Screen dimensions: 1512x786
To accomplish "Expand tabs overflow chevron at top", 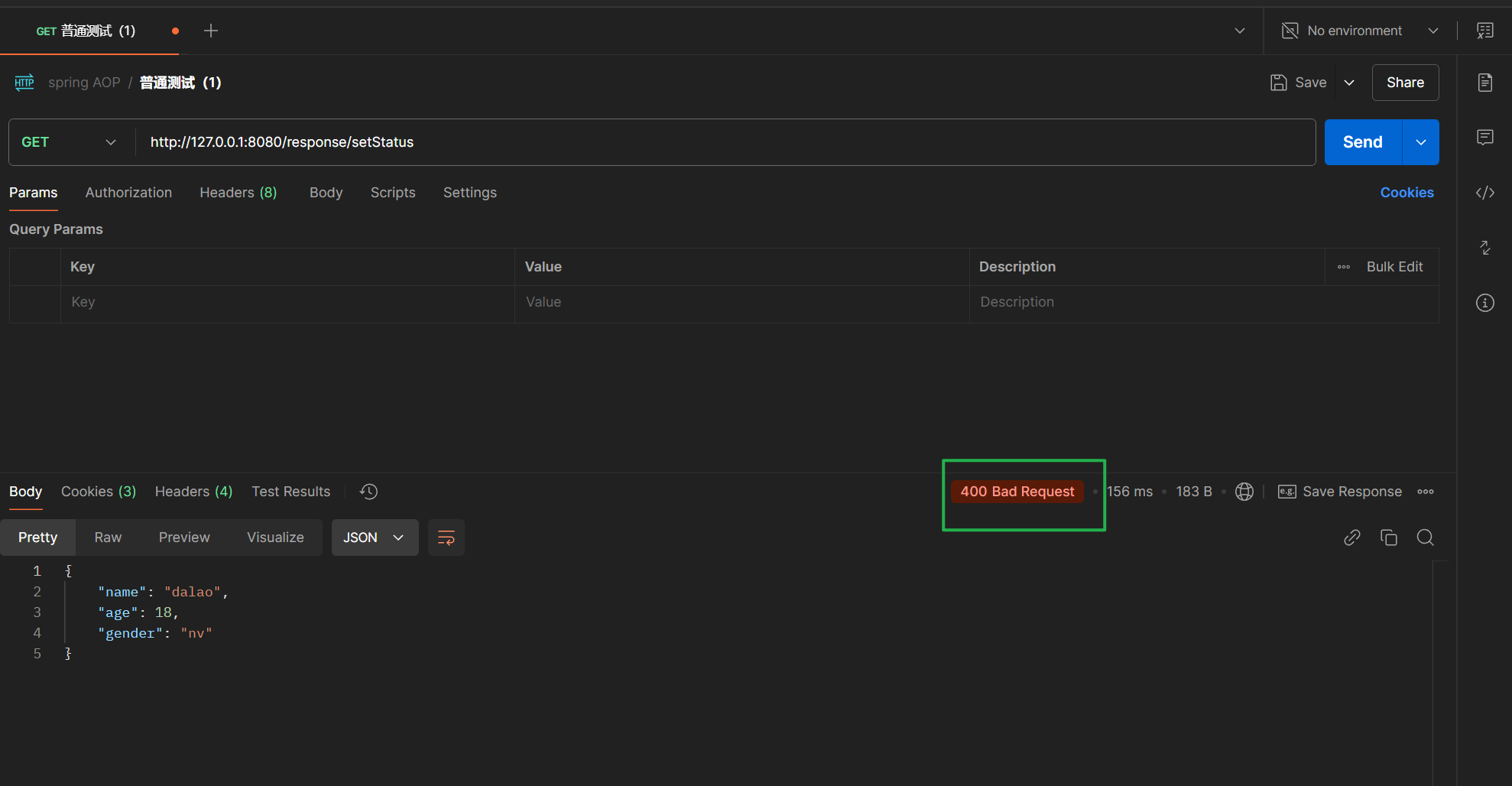I will click(x=1240, y=31).
